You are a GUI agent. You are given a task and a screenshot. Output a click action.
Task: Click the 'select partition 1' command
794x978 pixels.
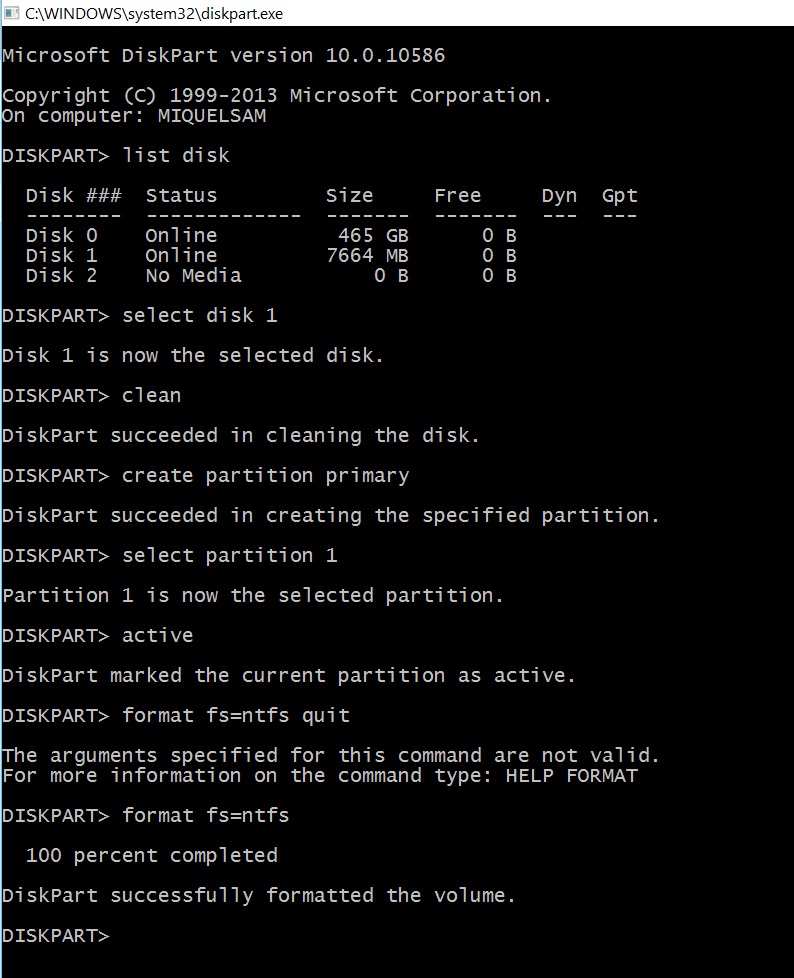pos(229,555)
